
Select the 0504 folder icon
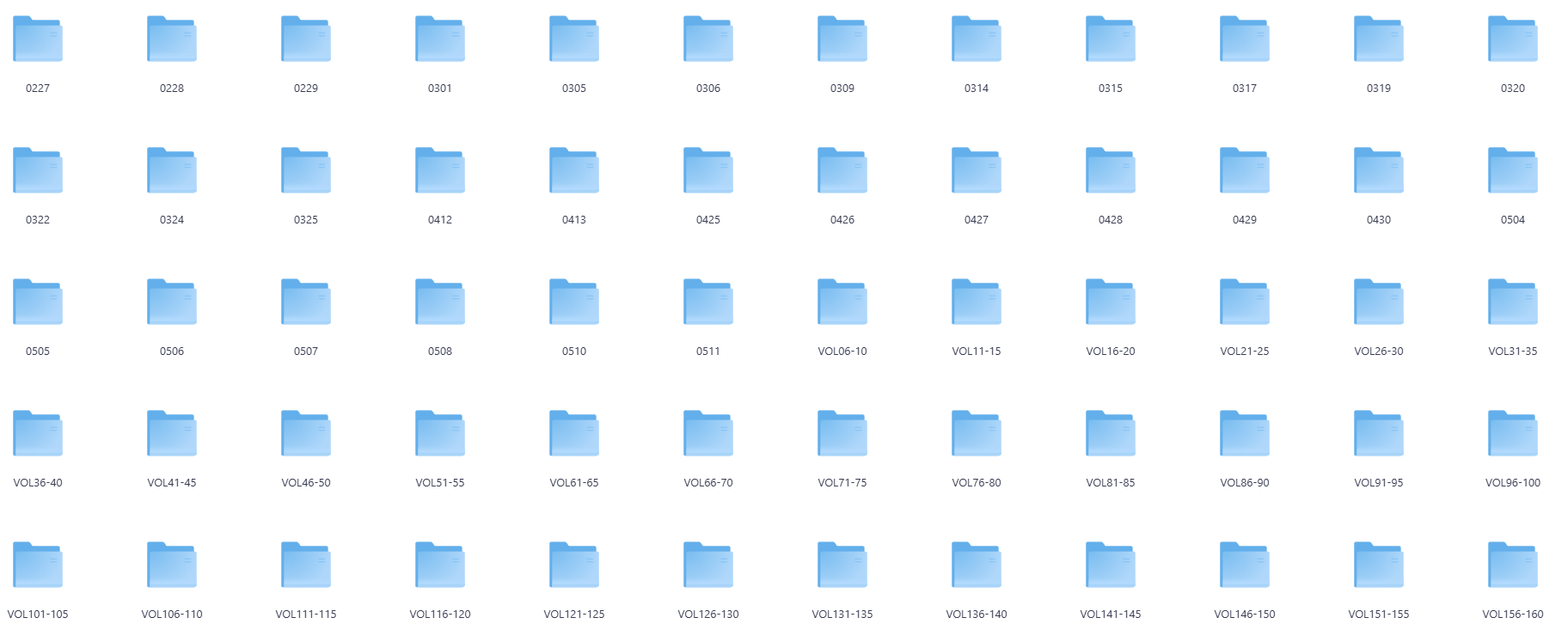1513,170
